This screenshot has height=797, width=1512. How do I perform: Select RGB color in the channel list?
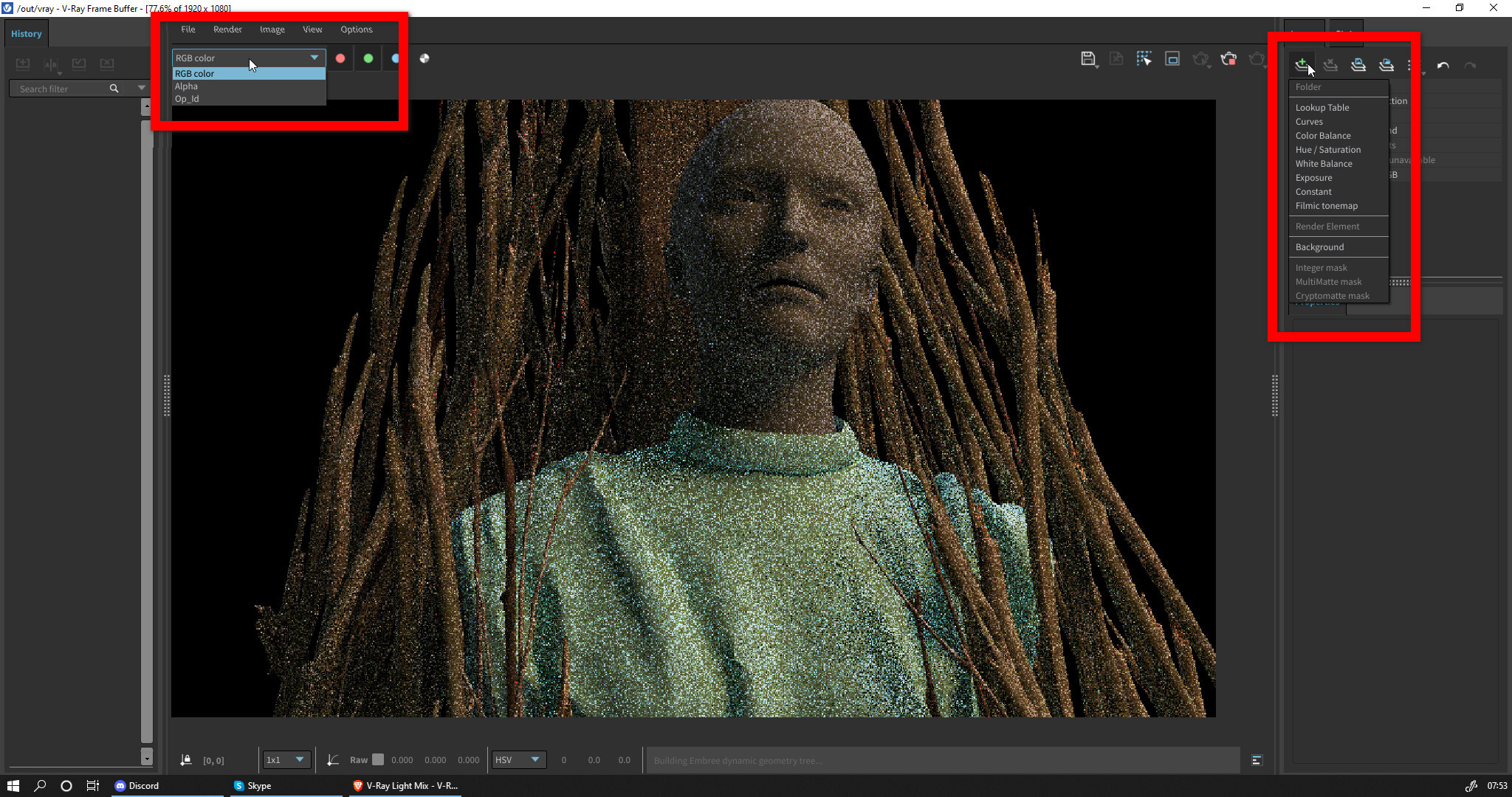[x=249, y=74]
